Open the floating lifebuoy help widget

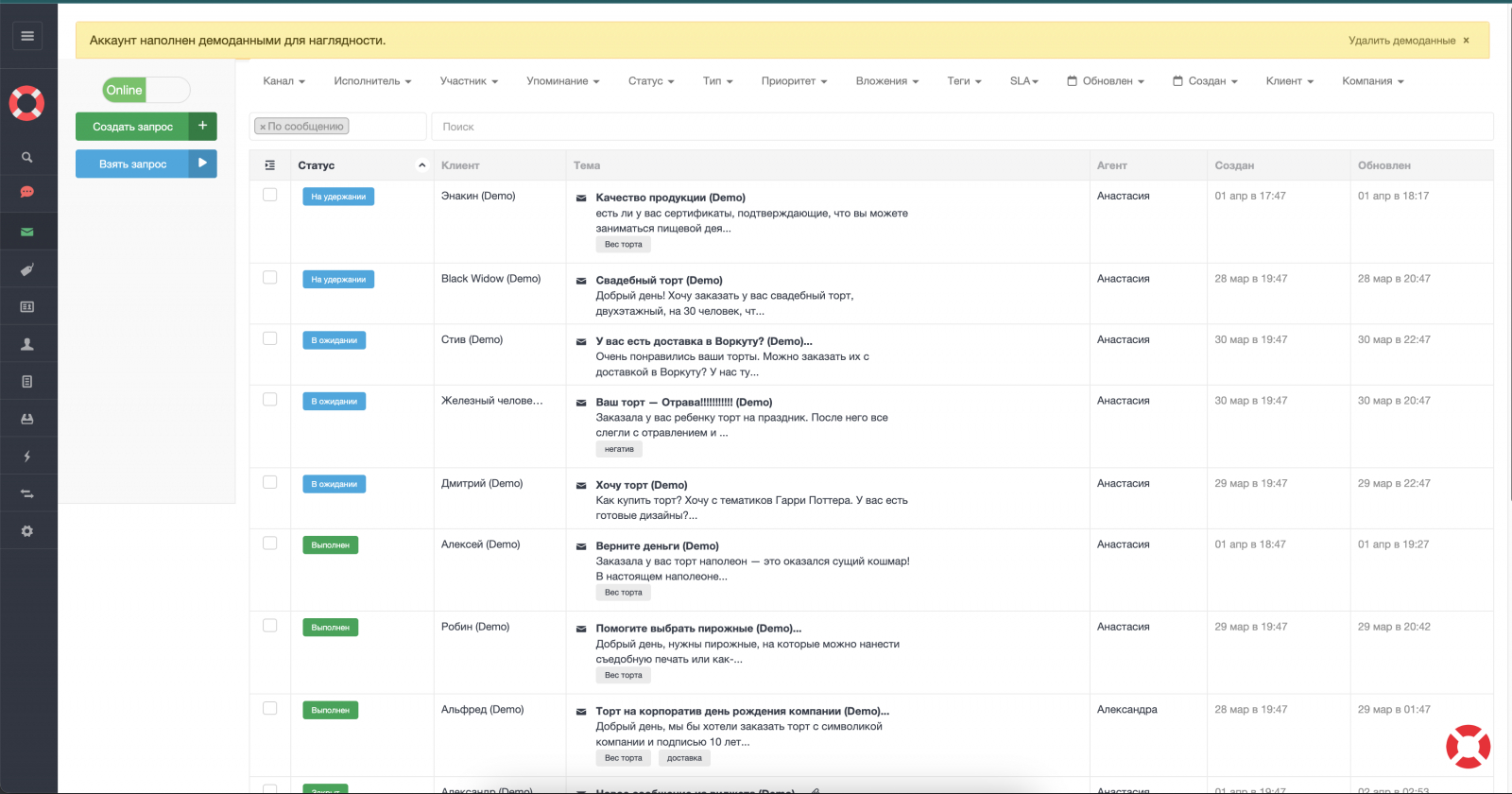[x=1468, y=747]
